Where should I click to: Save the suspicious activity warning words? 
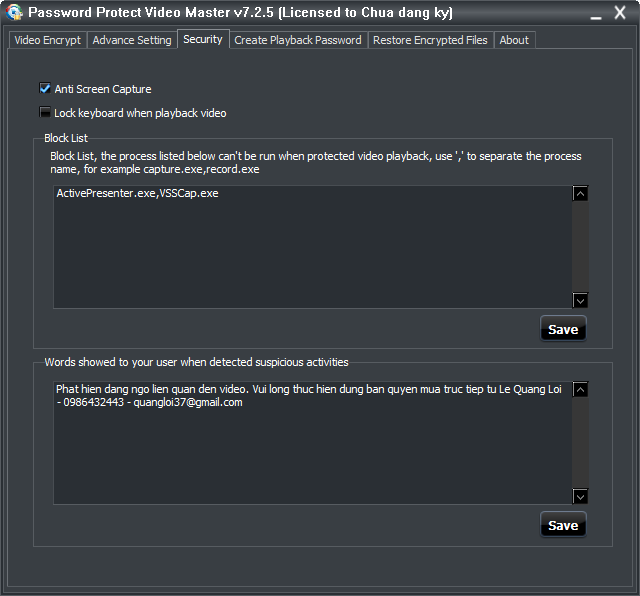point(563,525)
